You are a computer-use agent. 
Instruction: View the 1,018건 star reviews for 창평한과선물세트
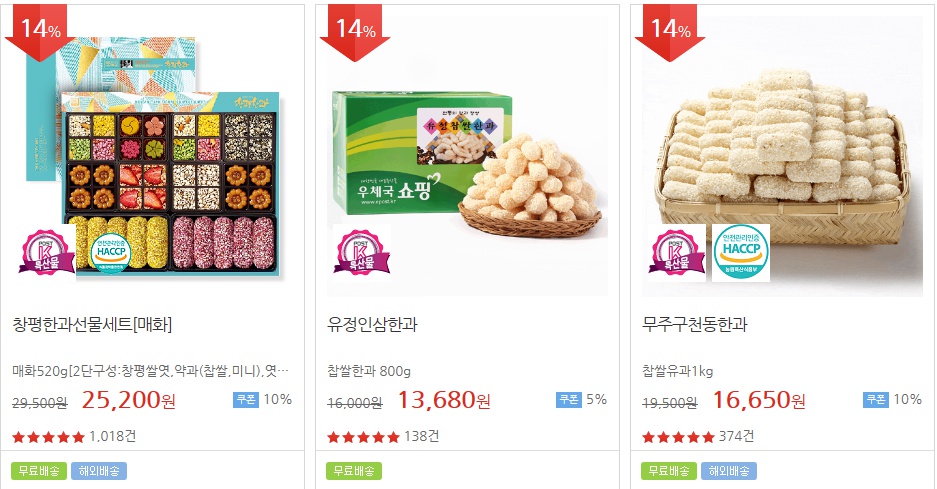click(x=74, y=437)
